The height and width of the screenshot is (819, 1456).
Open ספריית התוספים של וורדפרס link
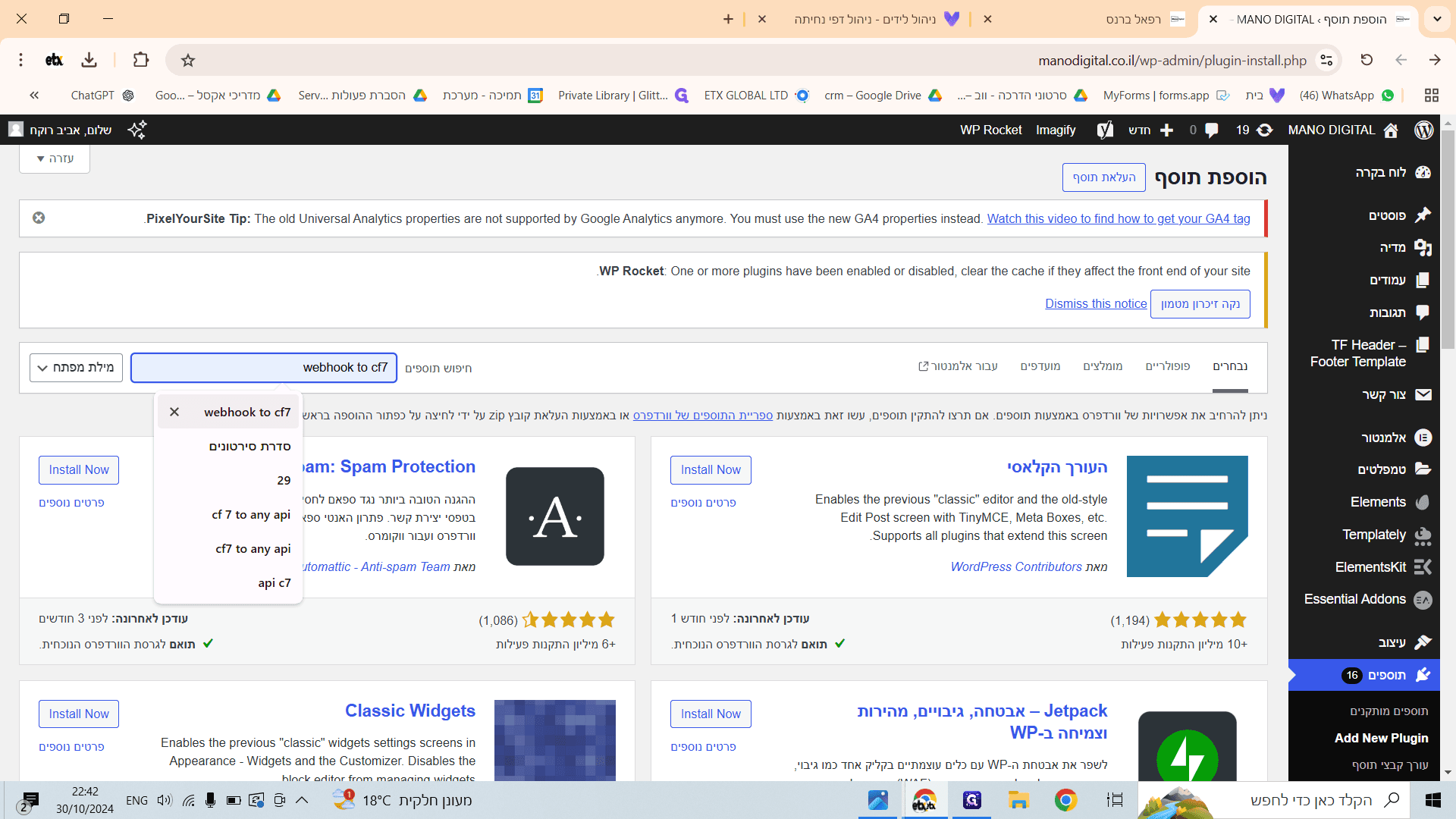(703, 415)
